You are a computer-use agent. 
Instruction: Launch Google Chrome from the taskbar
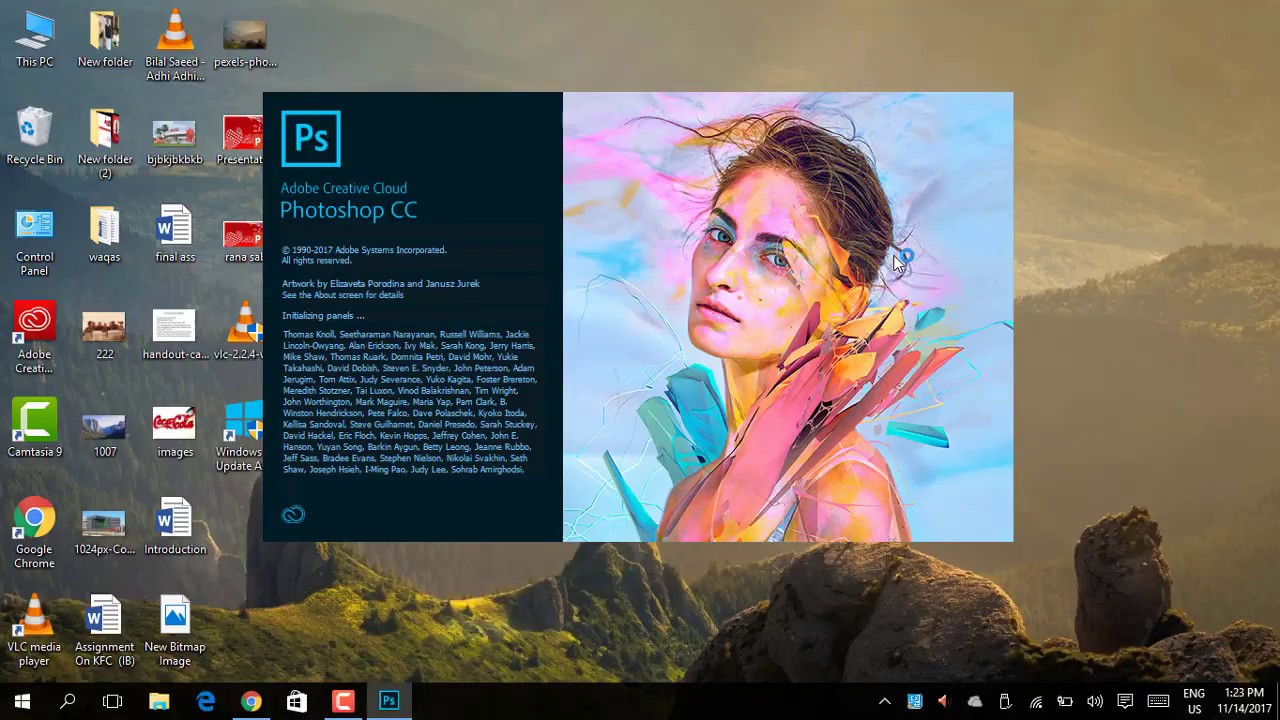pos(251,701)
